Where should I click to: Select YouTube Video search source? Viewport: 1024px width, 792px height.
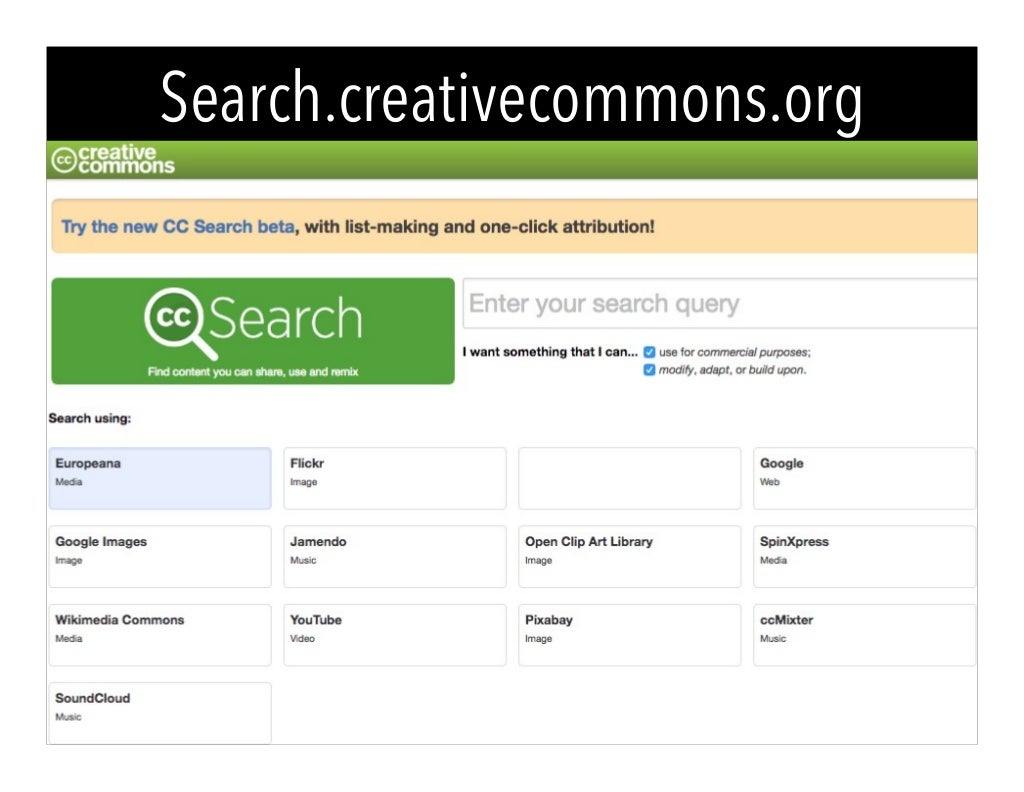coord(394,635)
